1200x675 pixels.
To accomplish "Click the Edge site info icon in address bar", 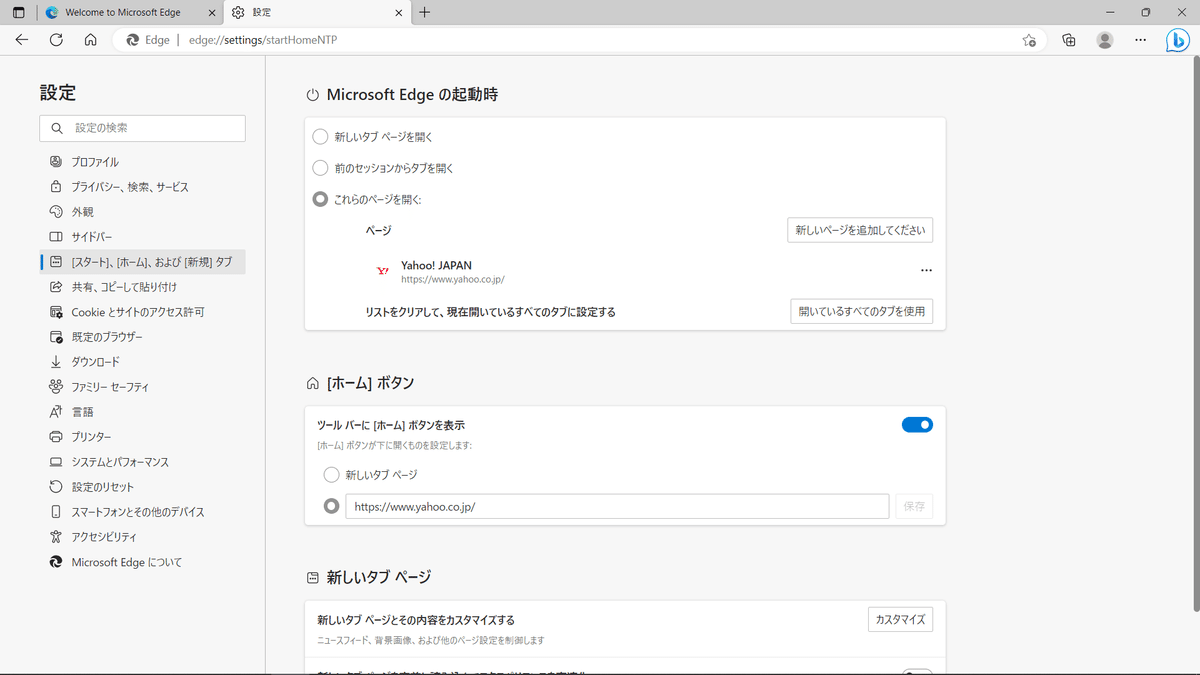I will [147, 40].
